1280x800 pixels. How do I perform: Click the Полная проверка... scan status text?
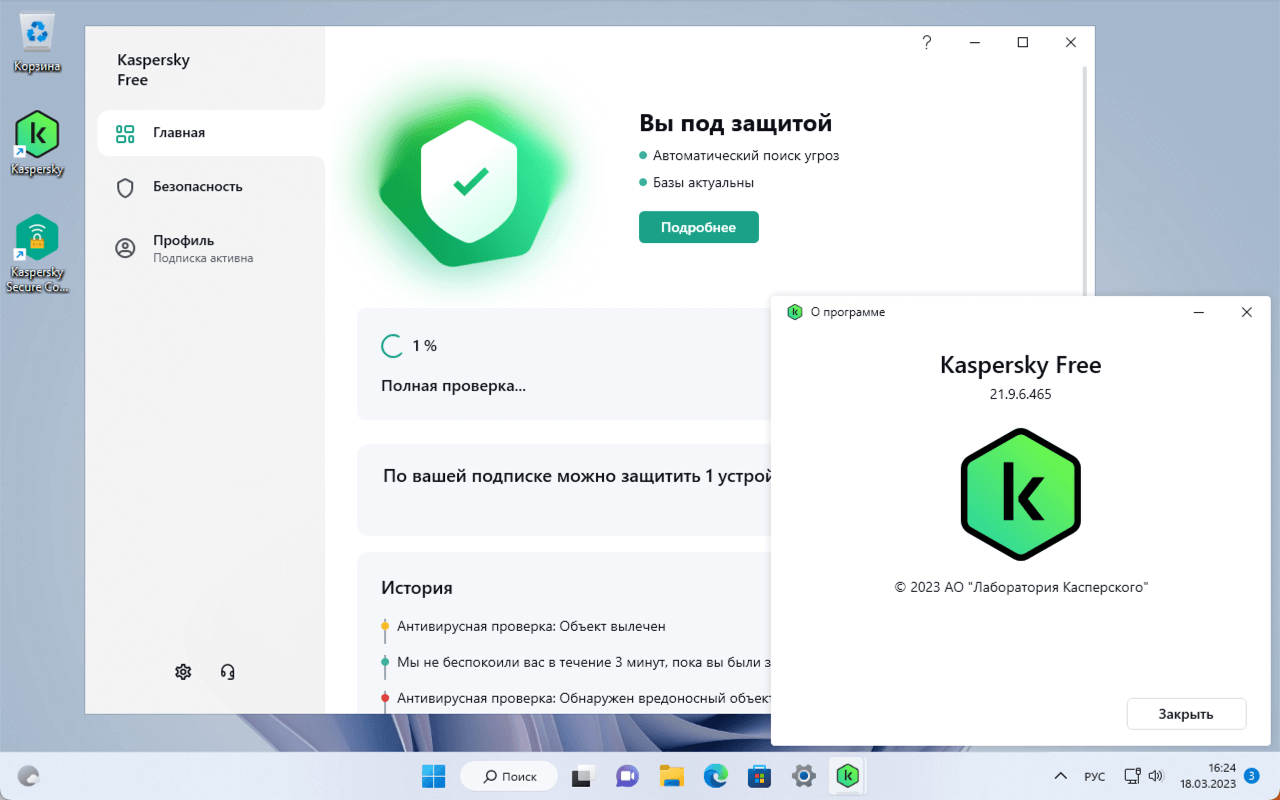tap(453, 386)
